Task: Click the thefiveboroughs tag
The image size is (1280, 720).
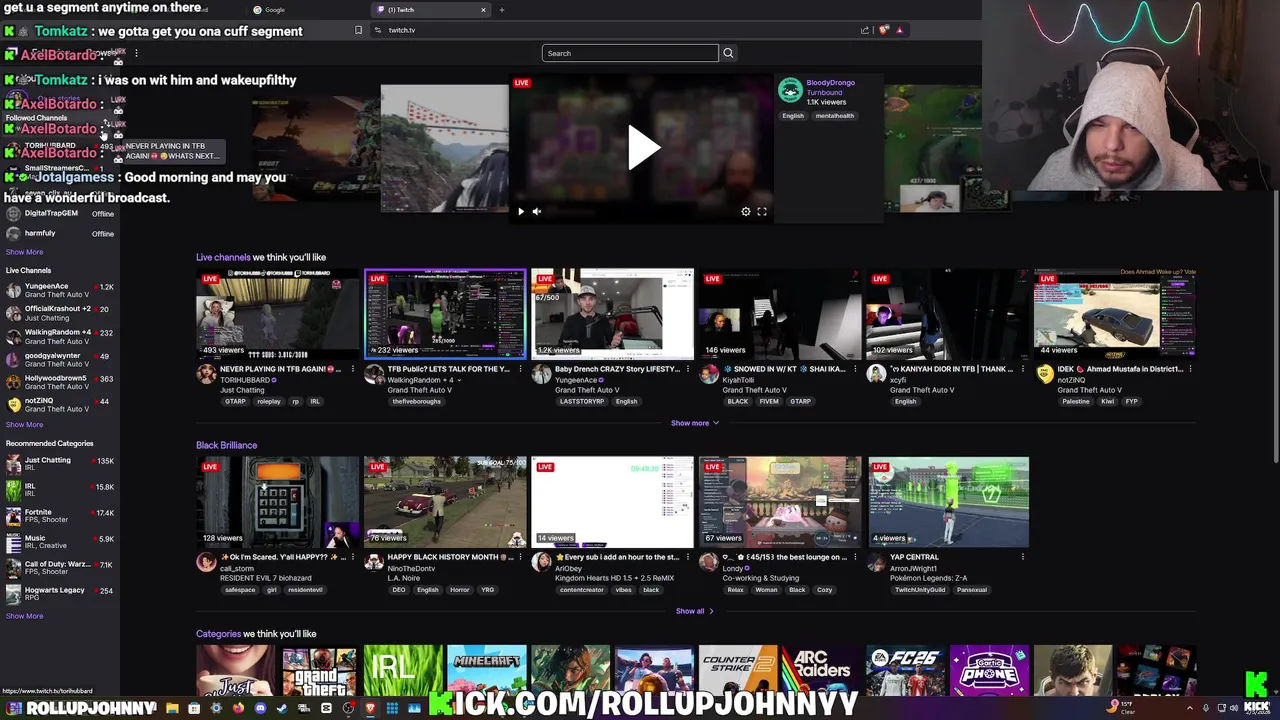Action: point(416,402)
